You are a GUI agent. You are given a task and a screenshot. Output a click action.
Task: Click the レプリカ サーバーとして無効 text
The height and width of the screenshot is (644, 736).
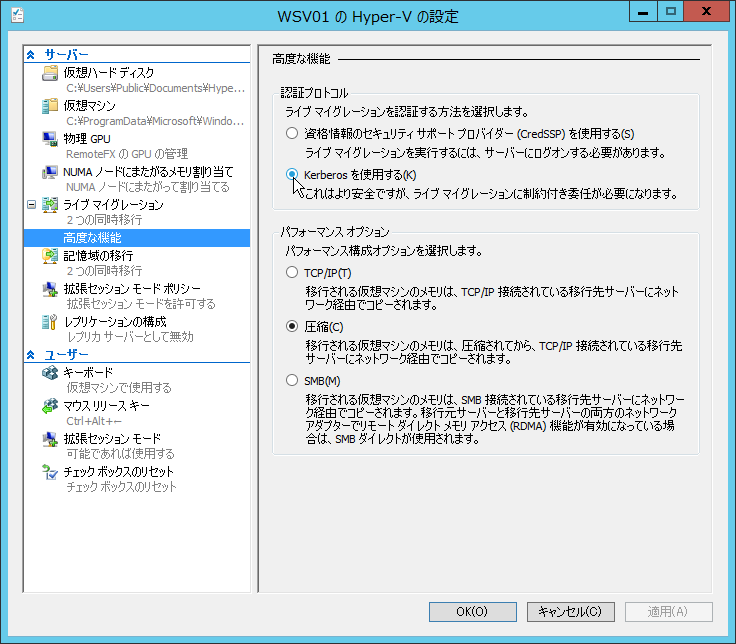pyautogui.click(x=130, y=337)
